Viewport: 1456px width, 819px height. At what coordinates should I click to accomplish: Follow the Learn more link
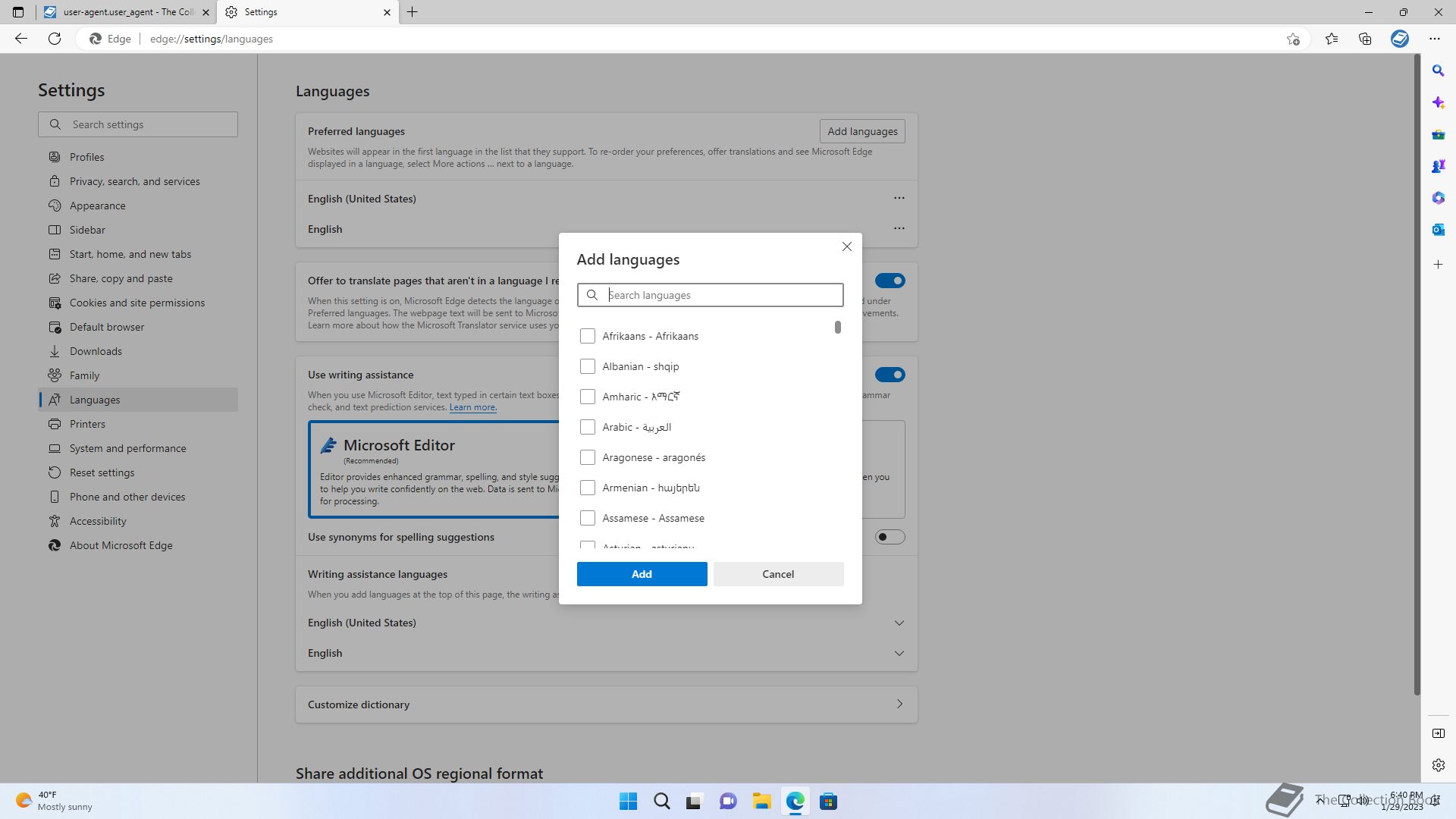472,407
